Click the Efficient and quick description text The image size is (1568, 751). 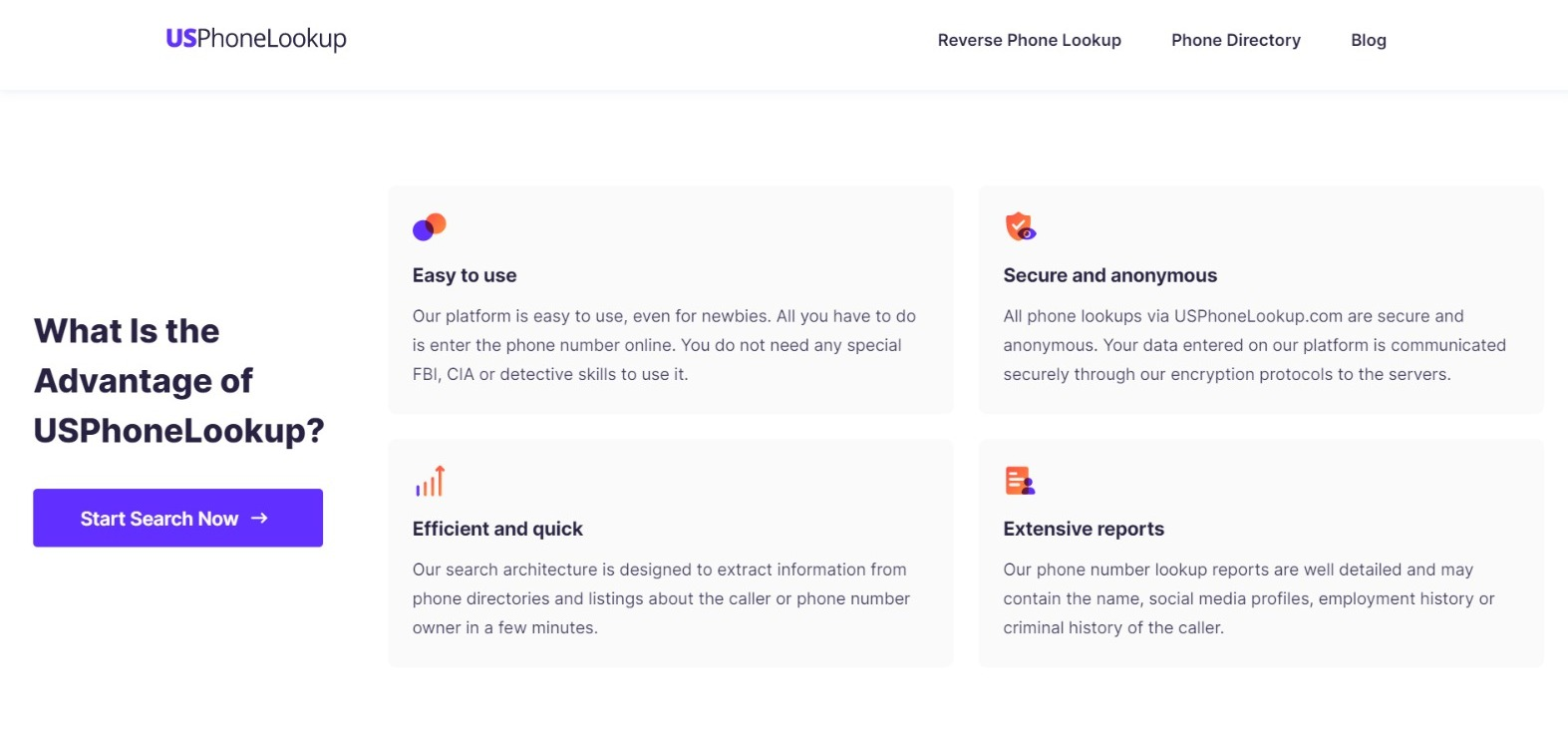(x=661, y=598)
